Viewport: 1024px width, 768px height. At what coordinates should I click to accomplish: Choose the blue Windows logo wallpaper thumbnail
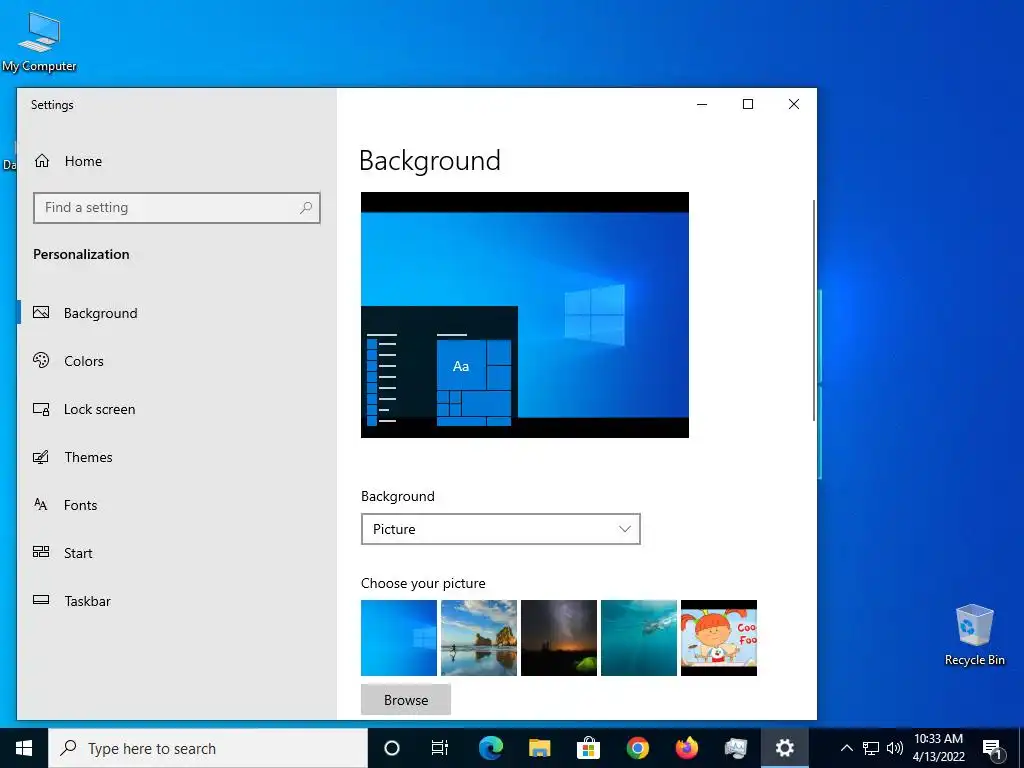point(398,638)
